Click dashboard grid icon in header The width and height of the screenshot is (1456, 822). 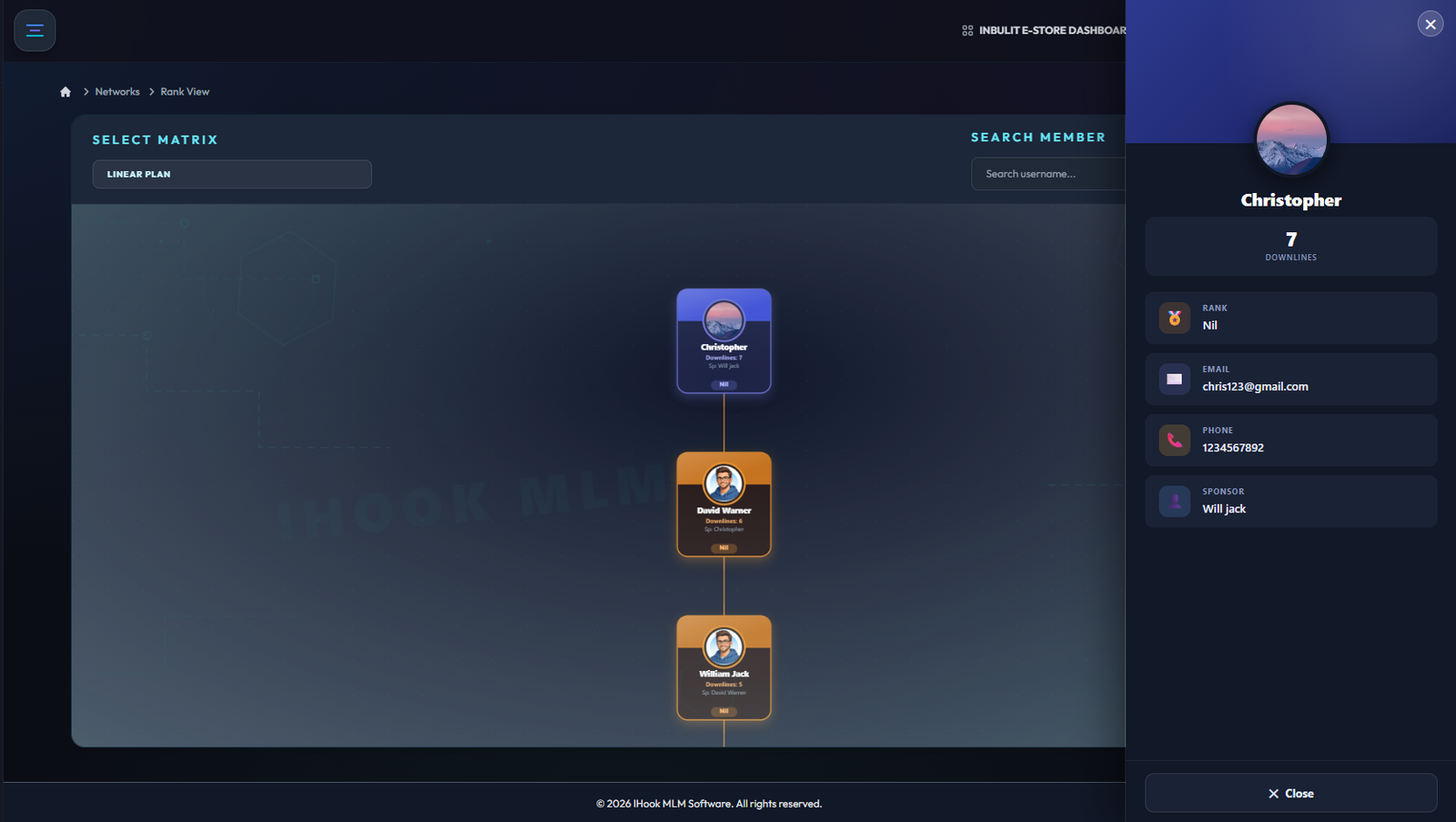pyautogui.click(x=967, y=30)
